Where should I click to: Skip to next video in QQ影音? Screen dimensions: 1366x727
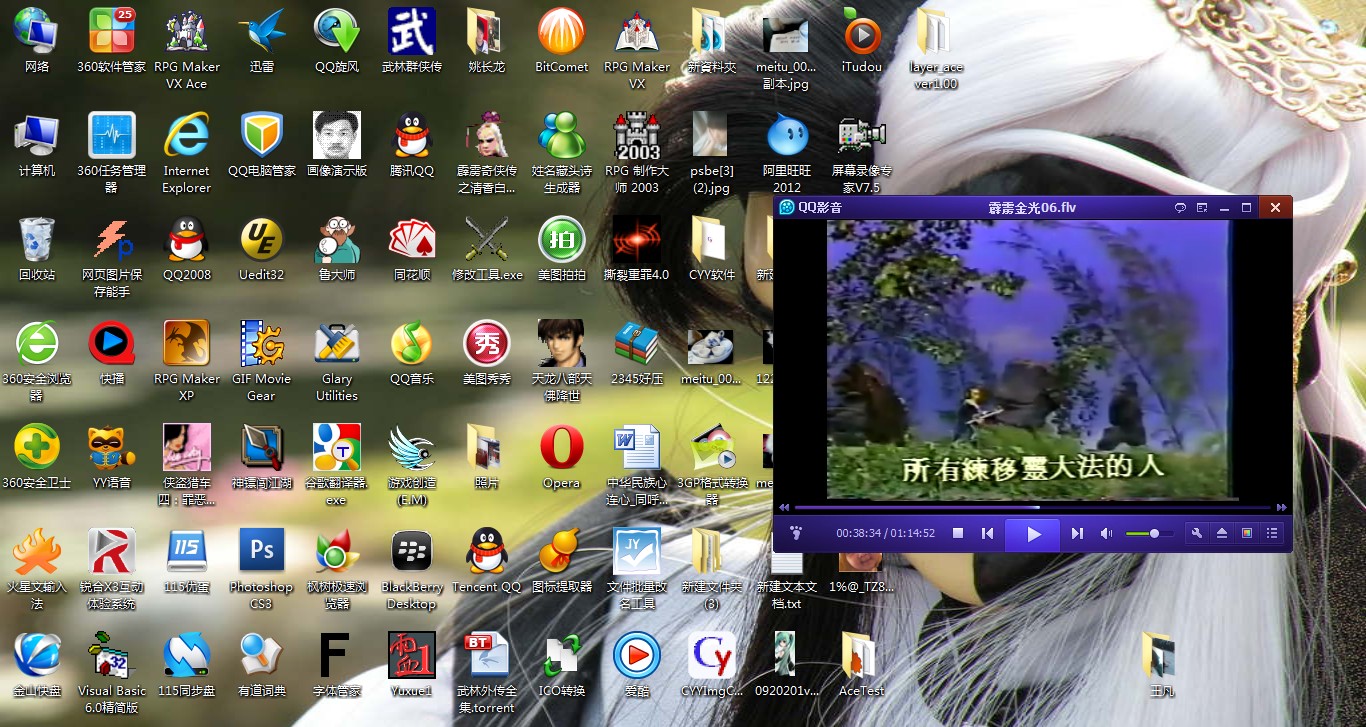click(x=1077, y=534)
